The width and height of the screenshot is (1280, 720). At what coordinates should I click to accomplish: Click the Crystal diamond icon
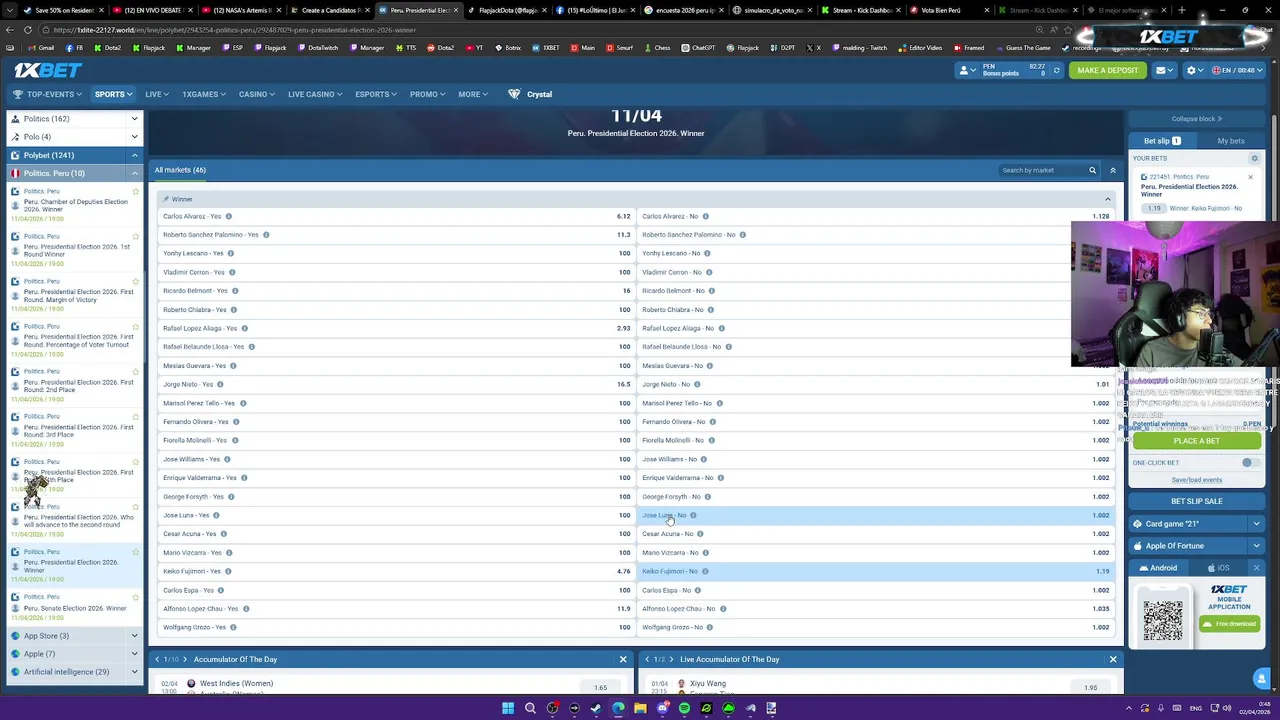(x=514, y=94)
